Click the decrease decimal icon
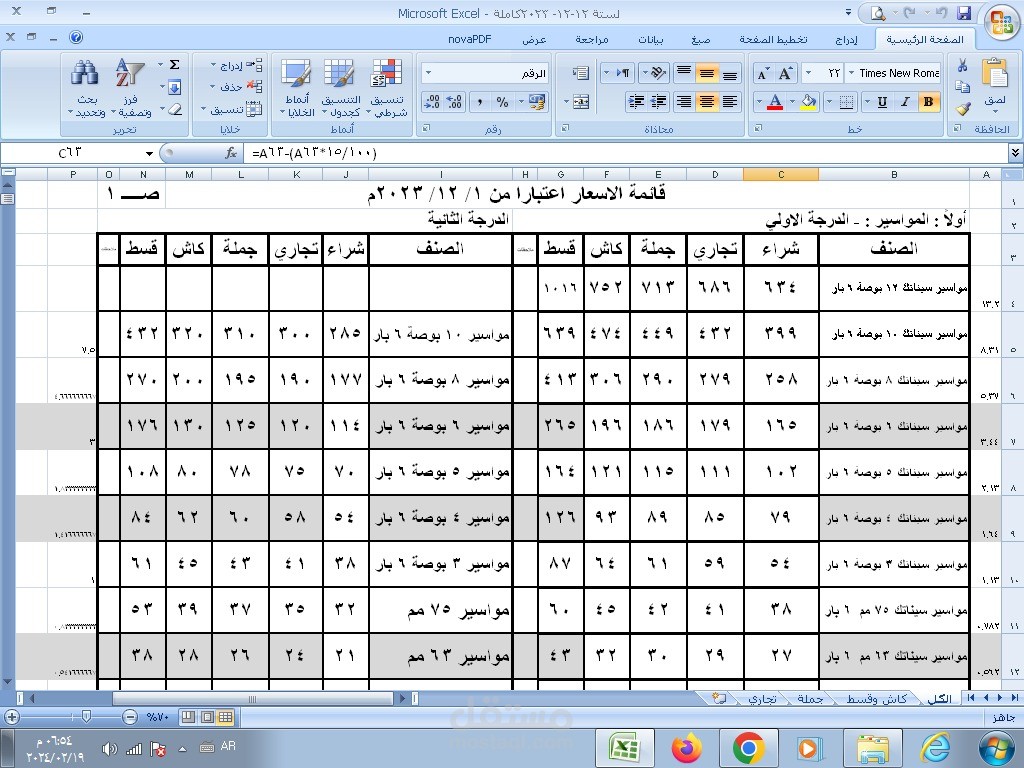Screen dimensions: 1024x768 [x=432, y=102]
